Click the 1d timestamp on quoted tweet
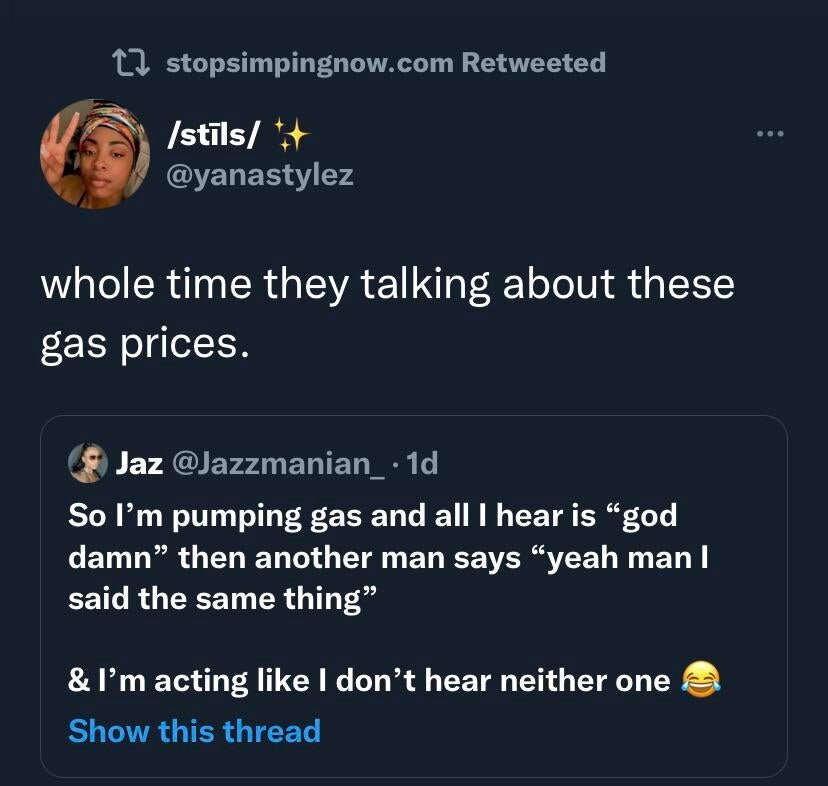This screenshot has width=828, height=786. pos(425,463)
